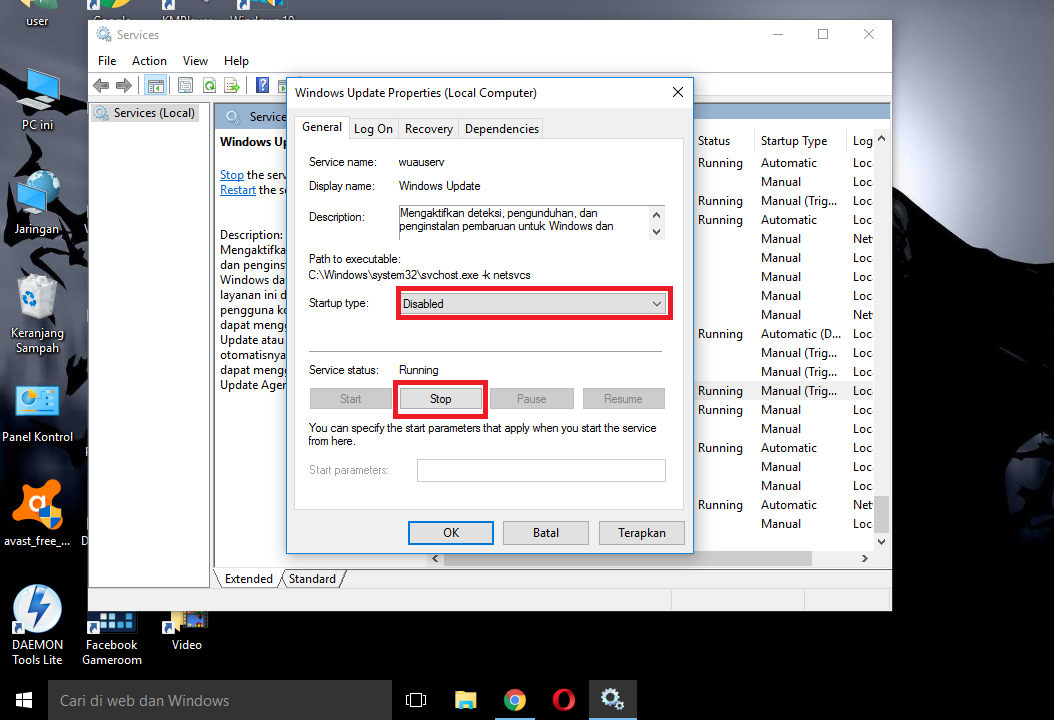Click the Forward navigation arrow in Services
This screenshot has width=1054, height=720.
124,85
